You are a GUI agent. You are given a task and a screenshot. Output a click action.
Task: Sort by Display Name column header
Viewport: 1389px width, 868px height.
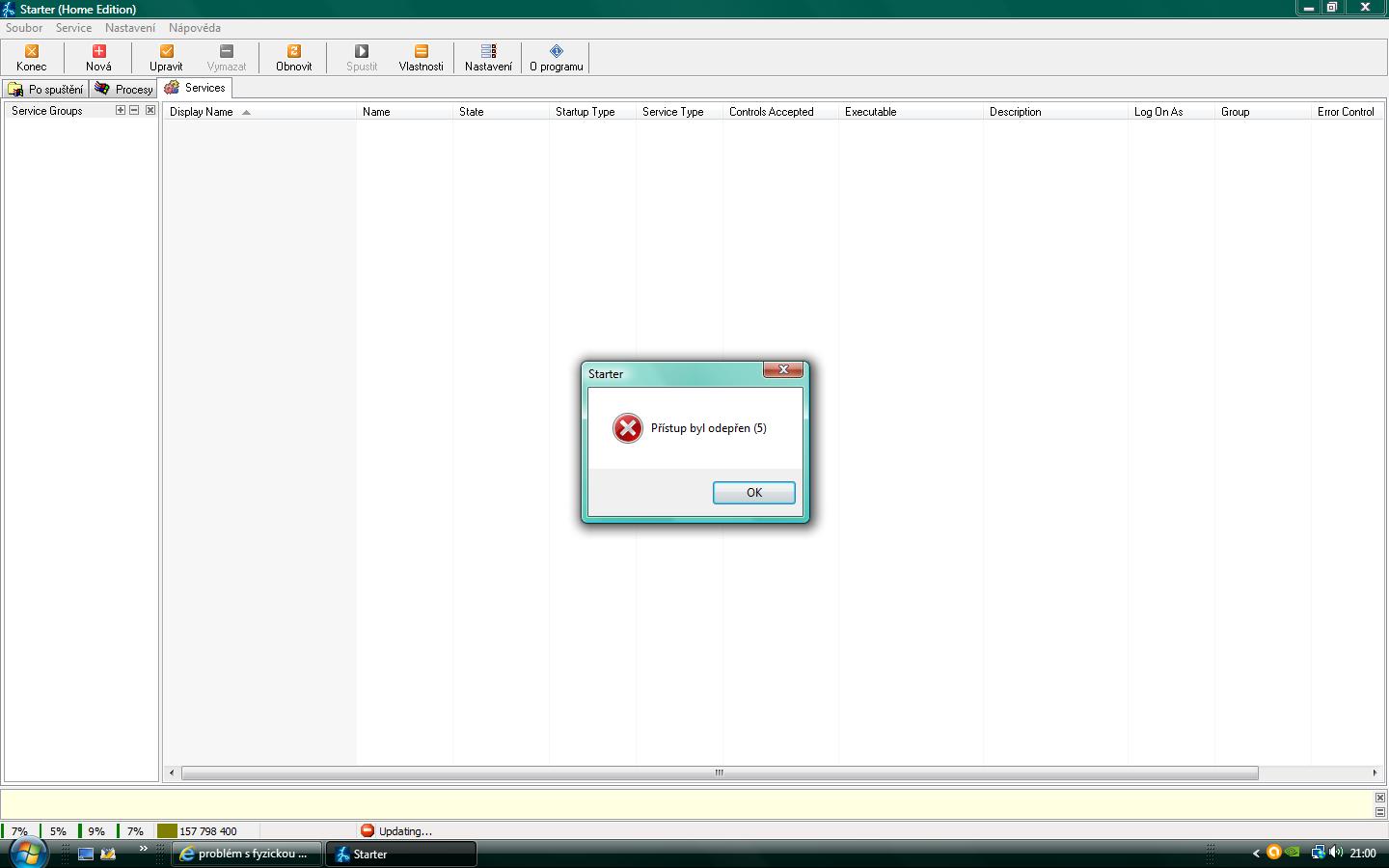[202, 112]
